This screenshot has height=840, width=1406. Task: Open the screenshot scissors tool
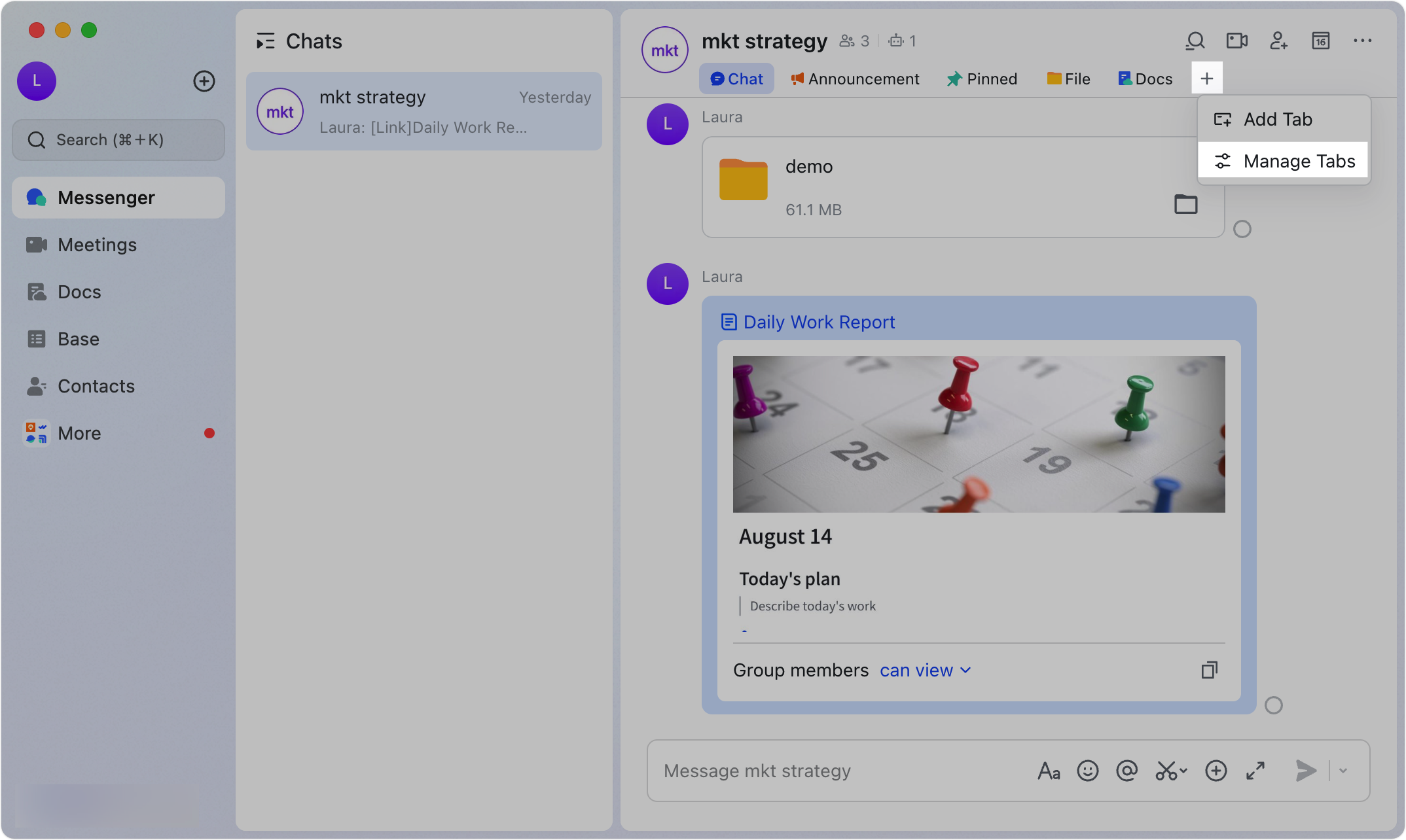(x=1167, y=771)
